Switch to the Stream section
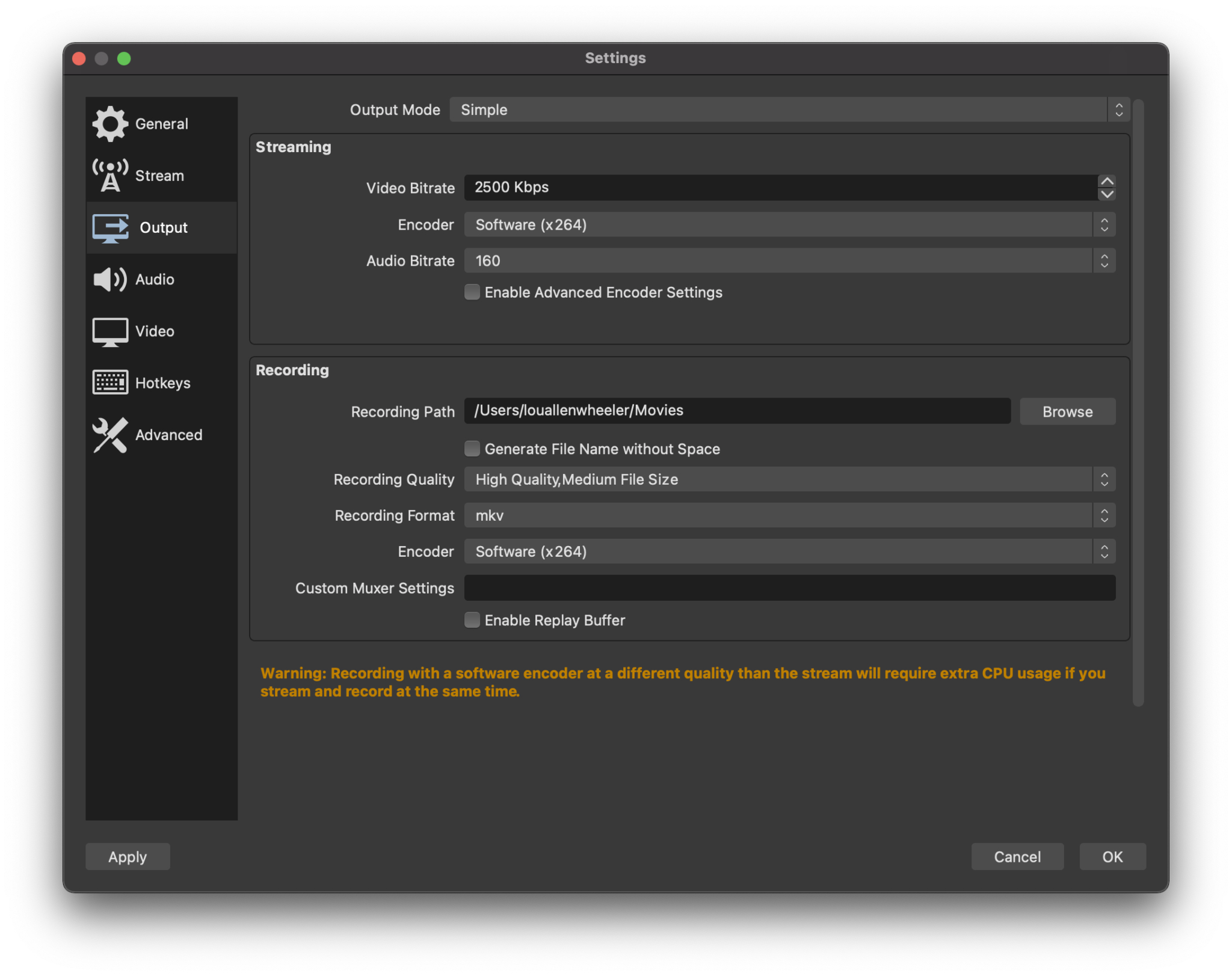 click(x=159, y=175)
